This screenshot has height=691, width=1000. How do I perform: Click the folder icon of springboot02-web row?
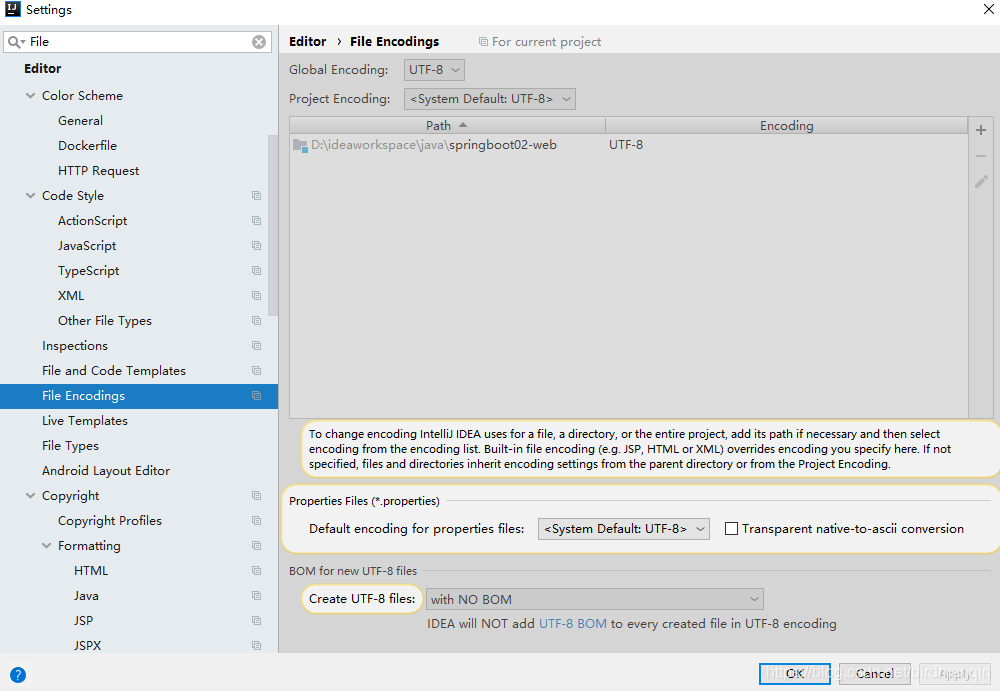(300, 145)
